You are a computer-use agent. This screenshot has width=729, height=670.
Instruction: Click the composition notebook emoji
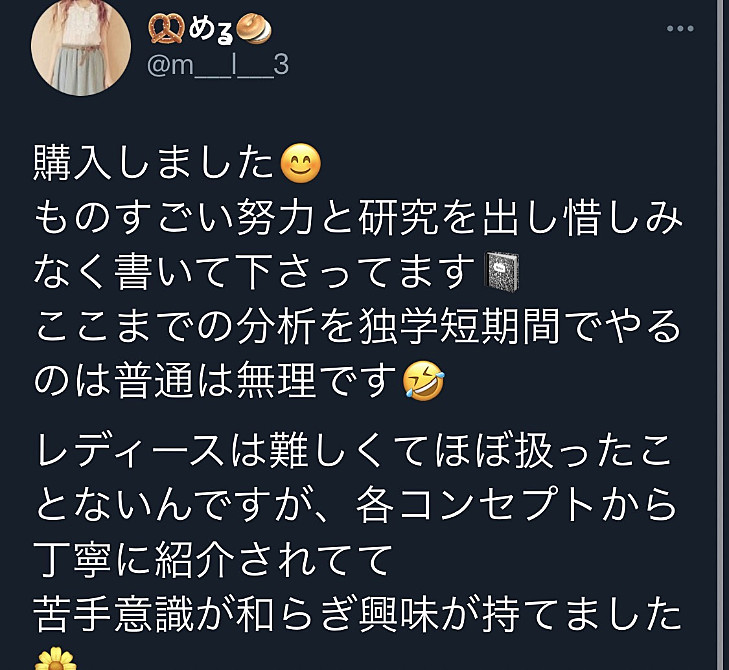pos(502,271)
